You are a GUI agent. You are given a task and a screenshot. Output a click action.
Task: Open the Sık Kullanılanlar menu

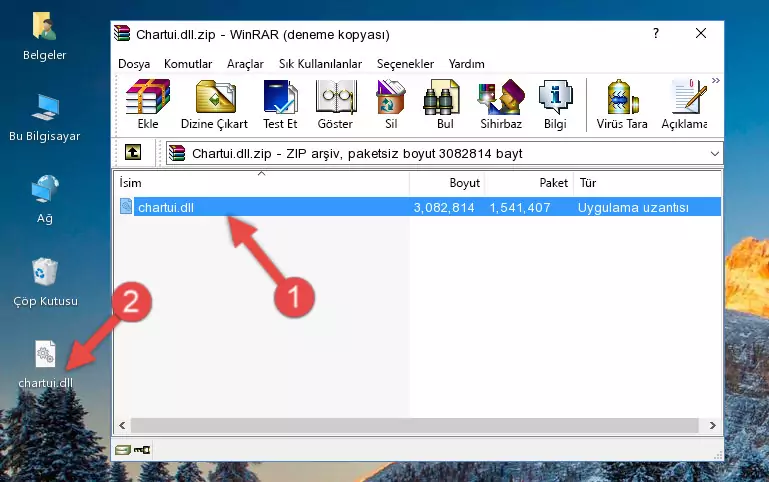coord(320,64)
